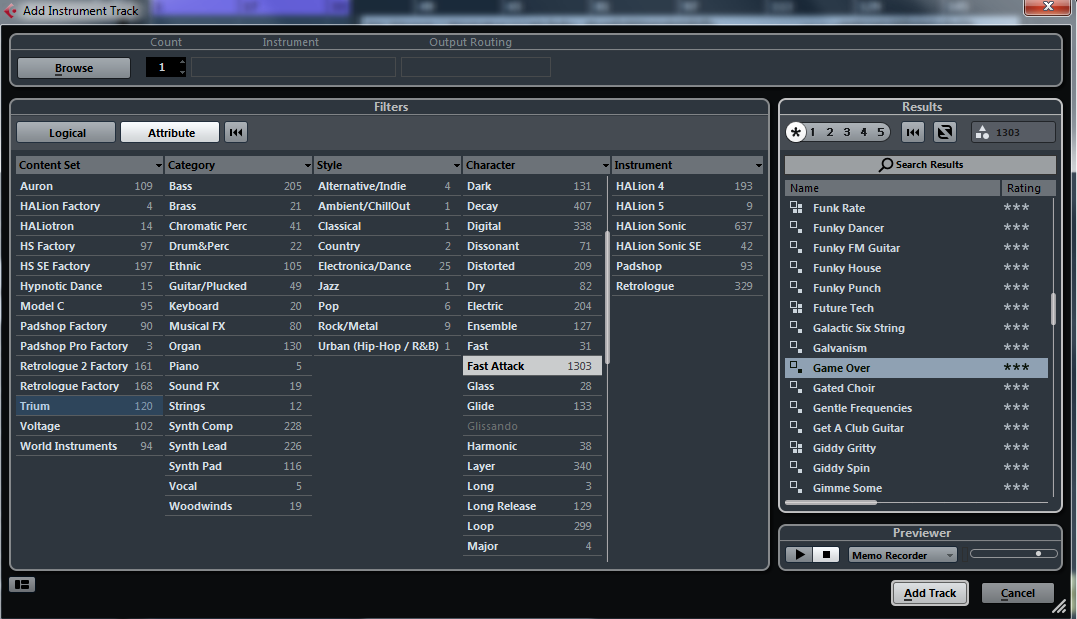Switch to the Logical filter tab
Image resolution: width=1077 pixels, height=619 pixels.
67,133
